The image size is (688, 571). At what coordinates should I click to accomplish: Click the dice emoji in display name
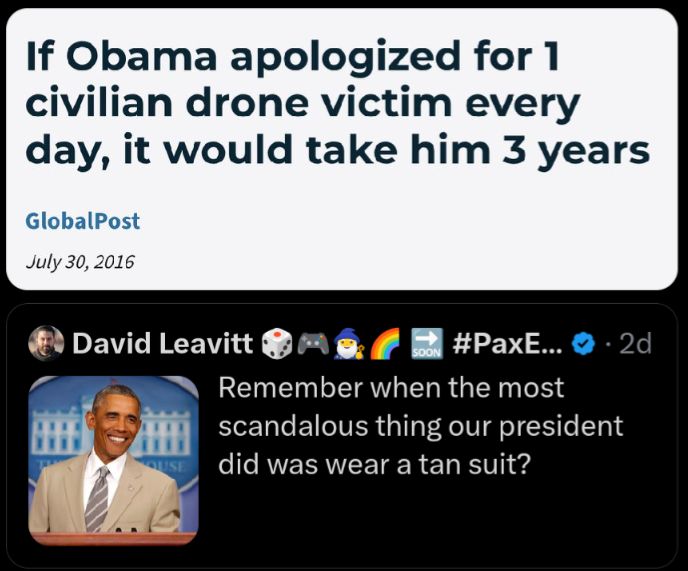click(276, 343)
